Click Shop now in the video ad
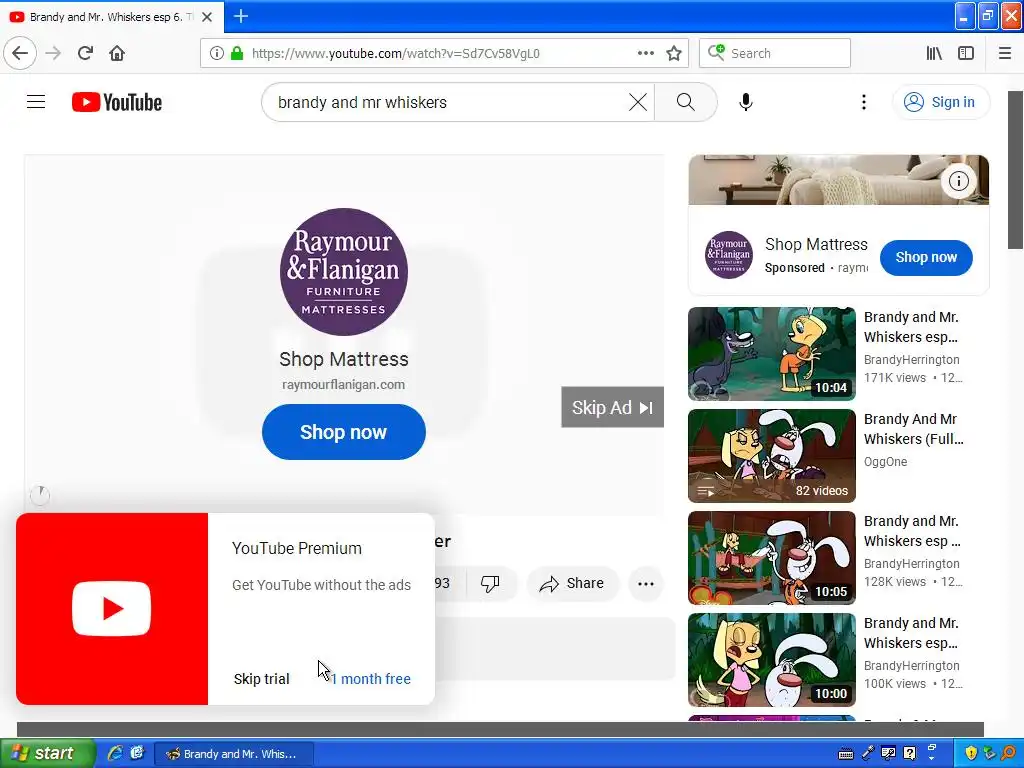The height and width of the screenshot is (768, 1024). pyautogui.click(x=344, y=432)
